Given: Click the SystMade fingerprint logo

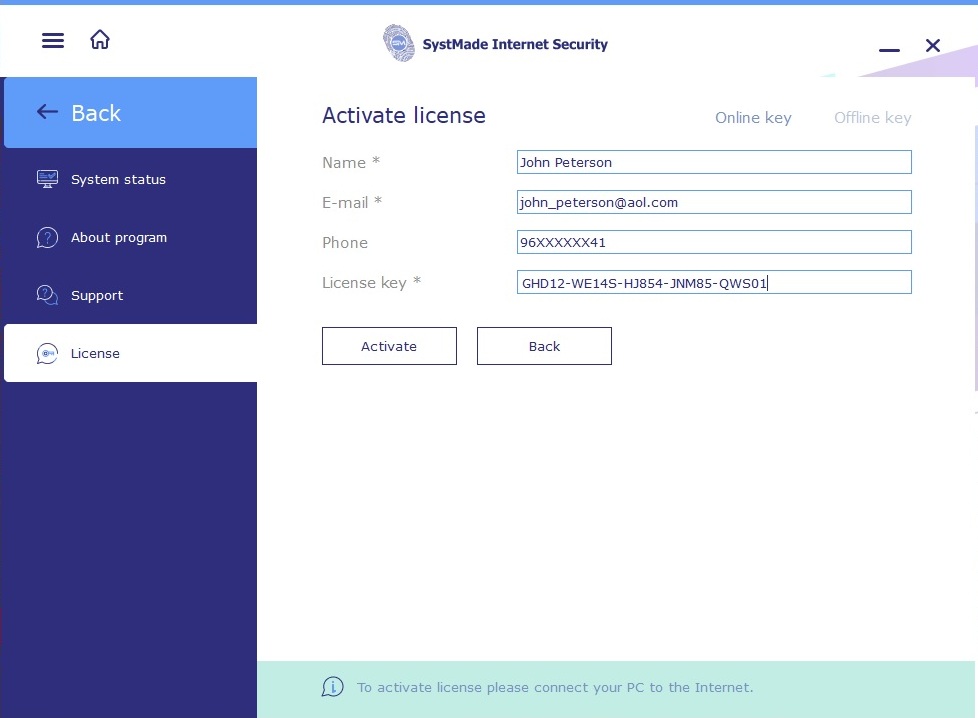Looking at the screenshot, I should coord(399,44).
